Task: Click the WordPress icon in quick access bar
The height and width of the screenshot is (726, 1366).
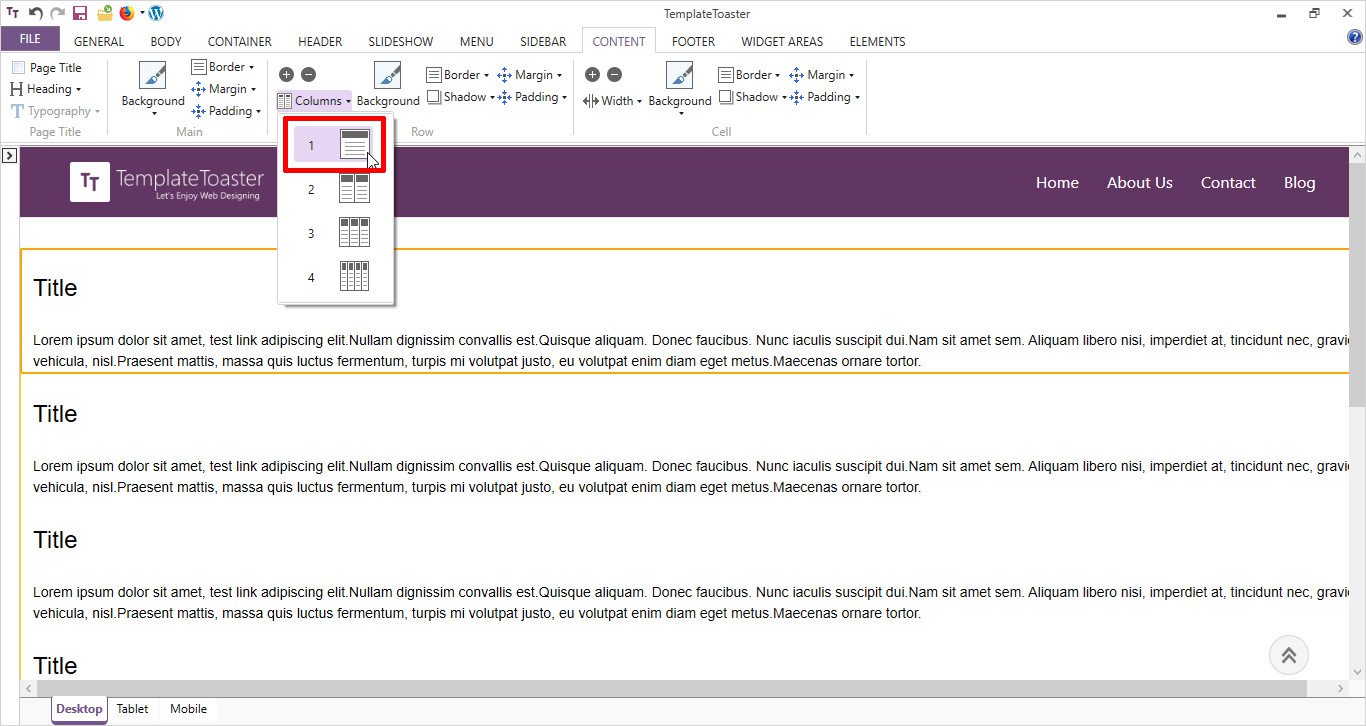Action: pyautogui.click(x=156, y=13)
